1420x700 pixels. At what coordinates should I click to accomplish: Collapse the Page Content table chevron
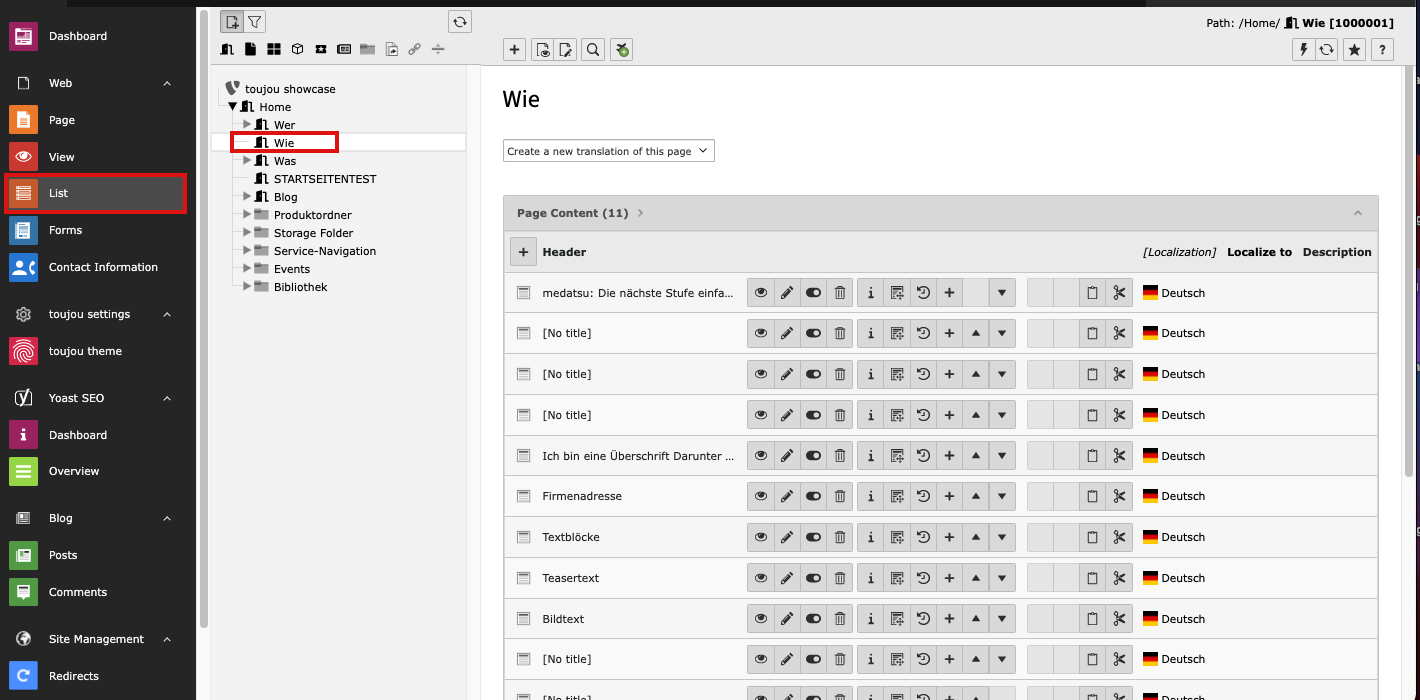tap(1357, 213)
